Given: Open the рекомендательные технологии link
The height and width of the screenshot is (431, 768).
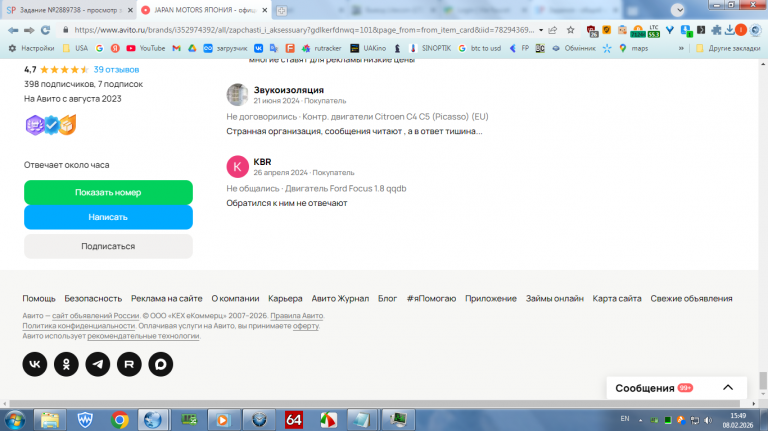Looking at the screenshot, I should [143, 336].
